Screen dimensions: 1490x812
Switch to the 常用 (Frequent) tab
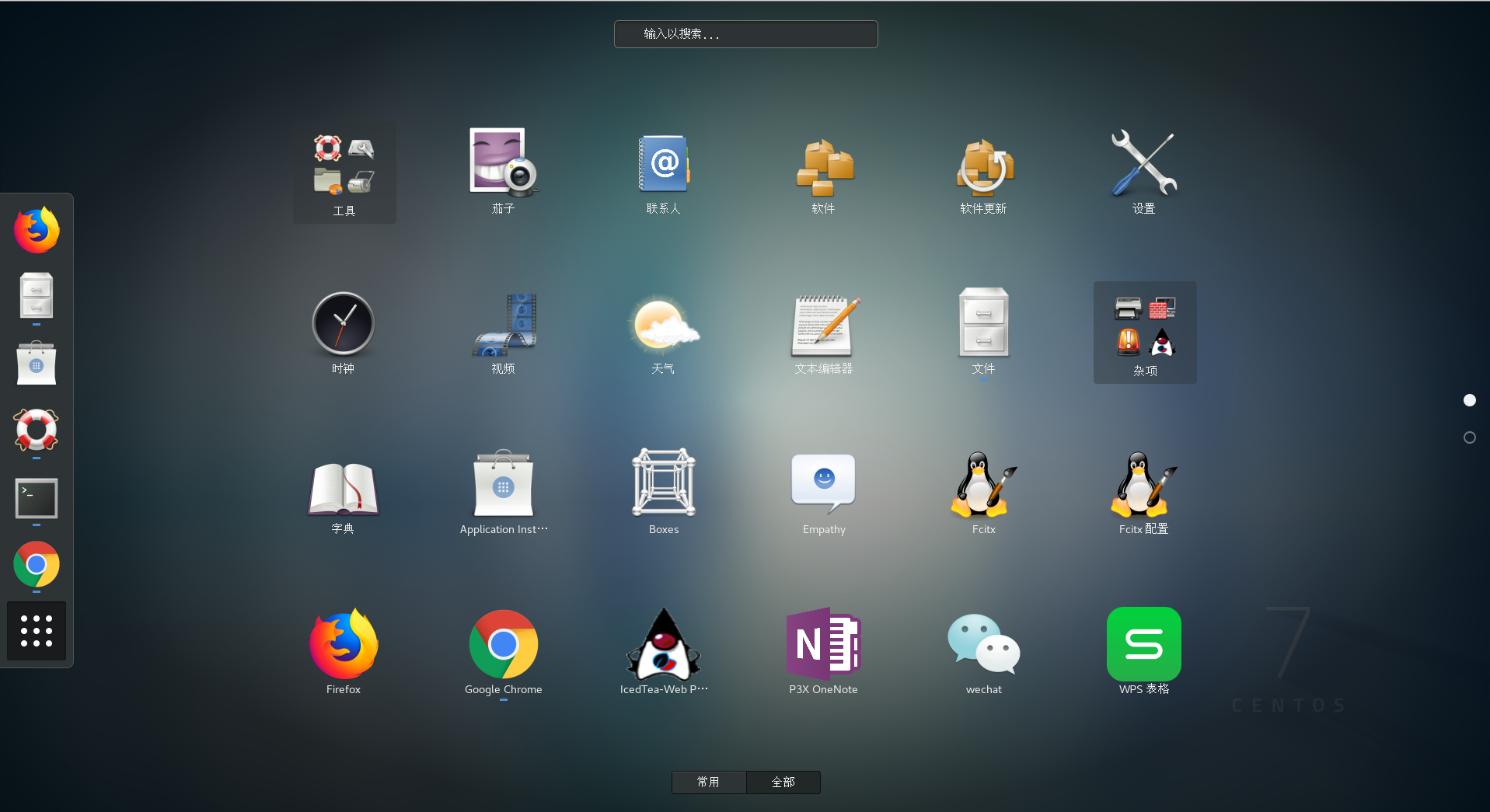pyautogui.click(x=708, y=782)
